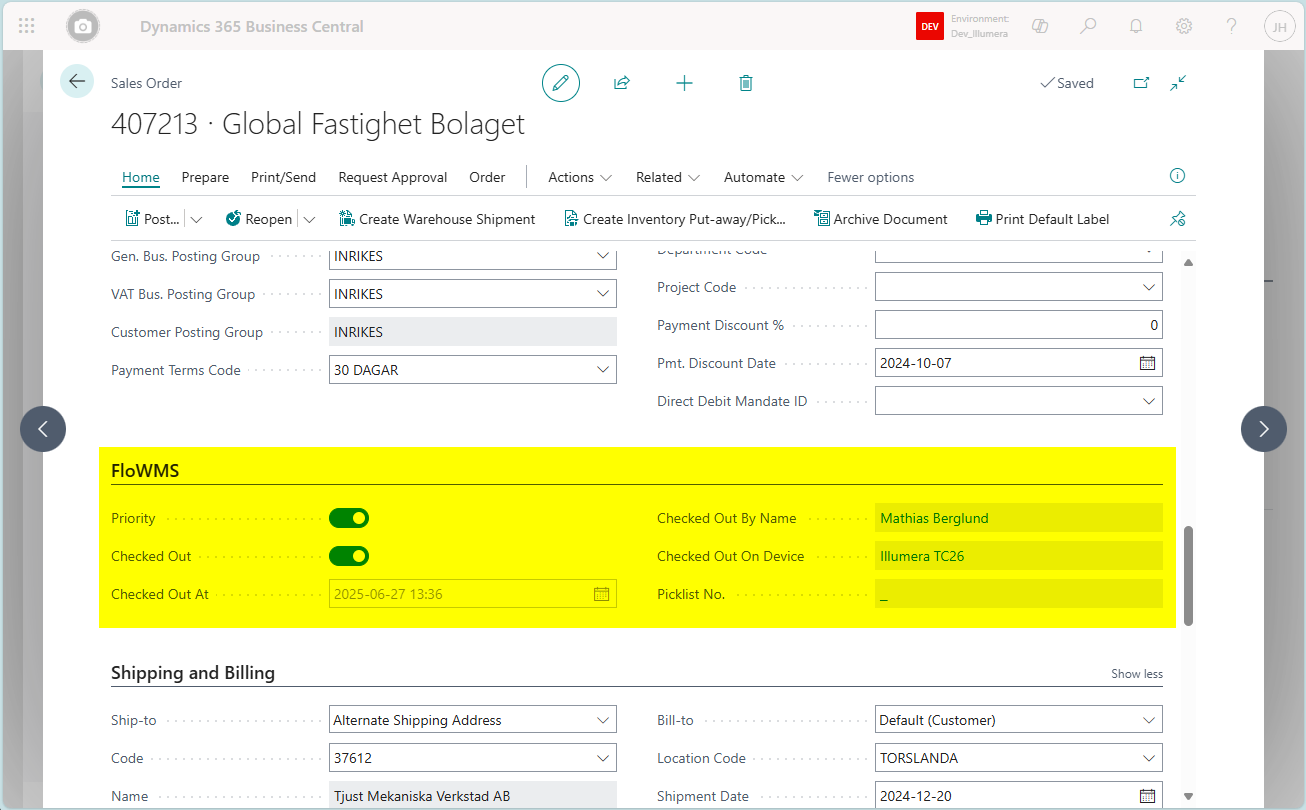Click the share icon beside edit
The image size is (1306, 810).
[622, 83]
